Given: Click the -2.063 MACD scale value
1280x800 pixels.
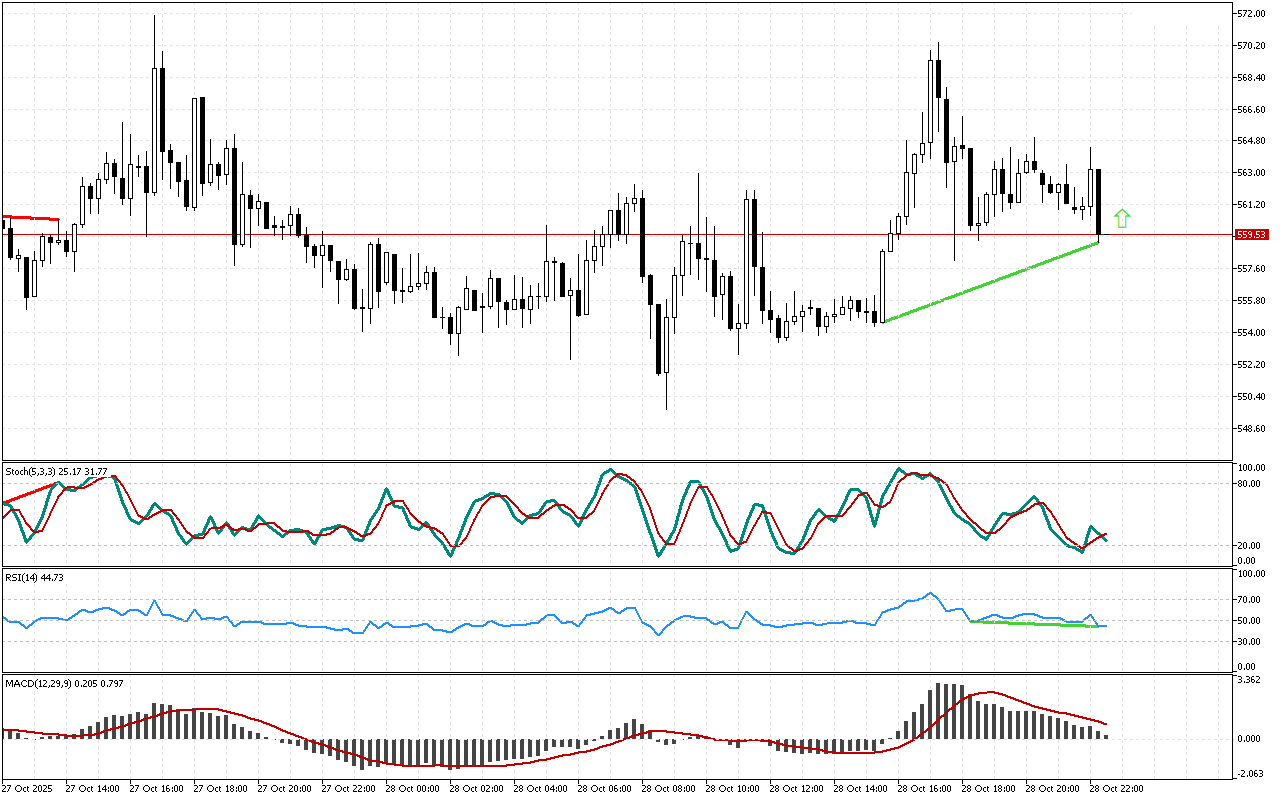Looking at the screenshot, I should 1249,773.
